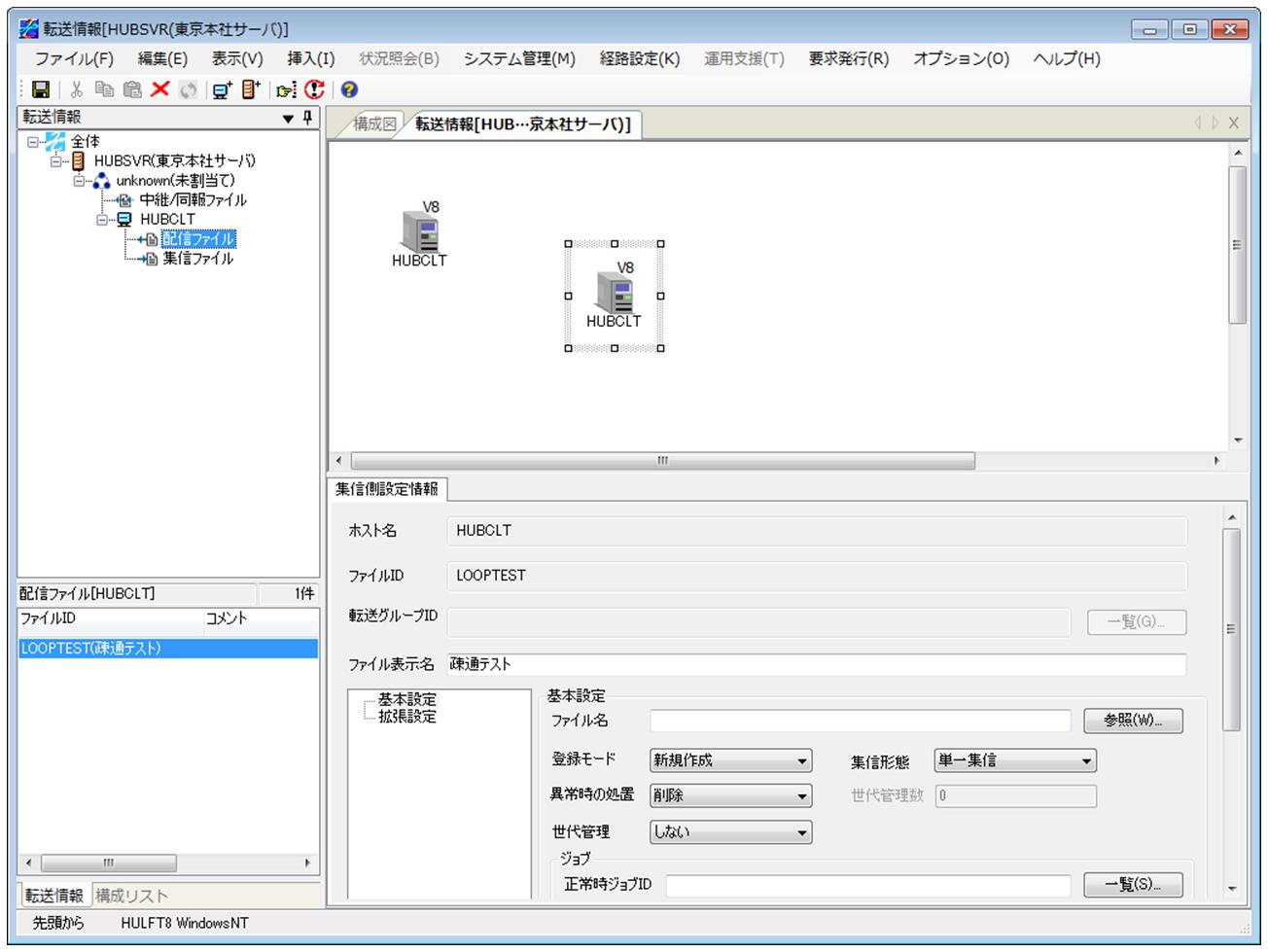Open the 編集(E) menu
This screenshot has width=1268, height=952.
click(163, 59)
